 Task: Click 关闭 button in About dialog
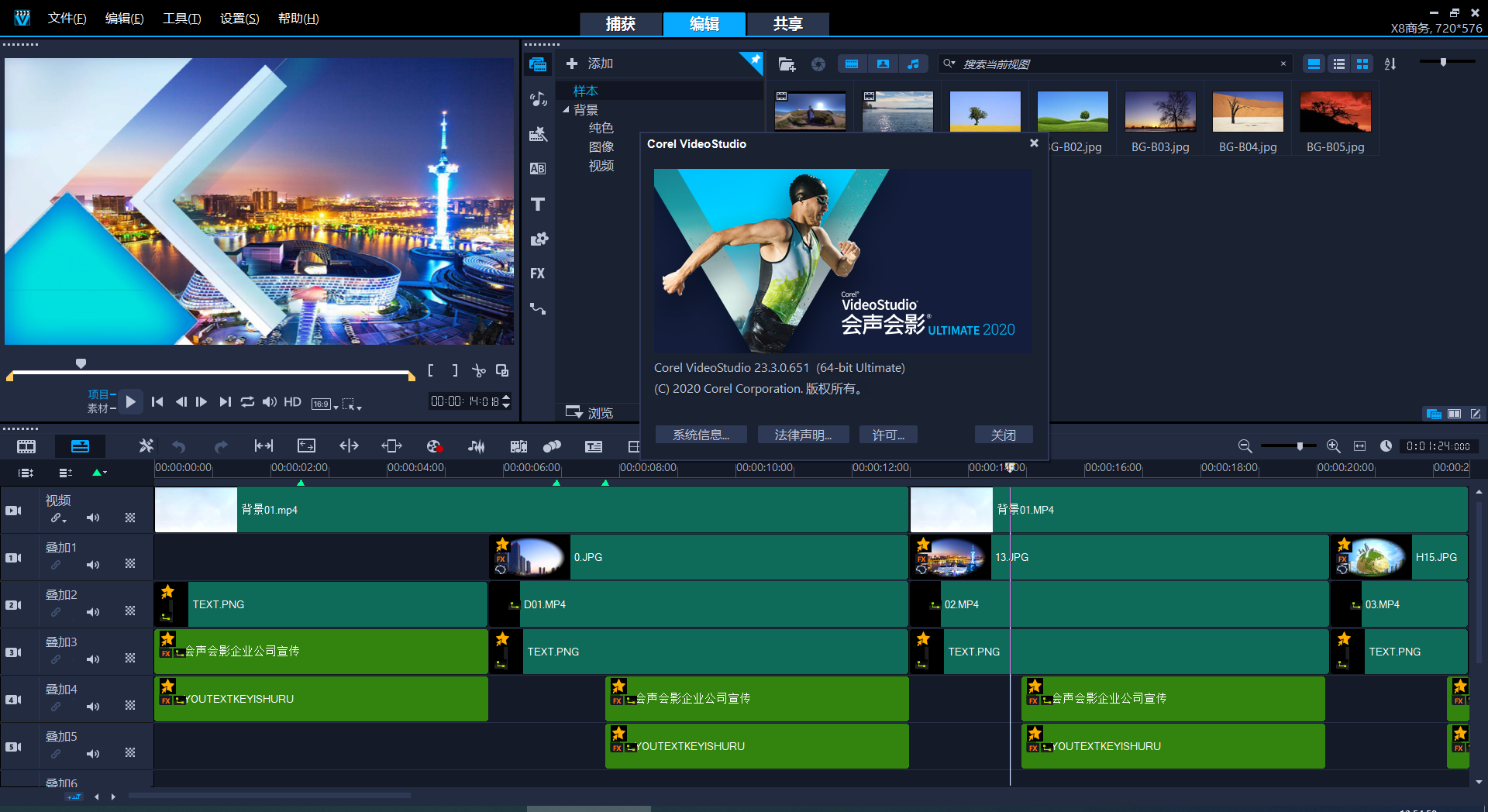coord(1004,435)
